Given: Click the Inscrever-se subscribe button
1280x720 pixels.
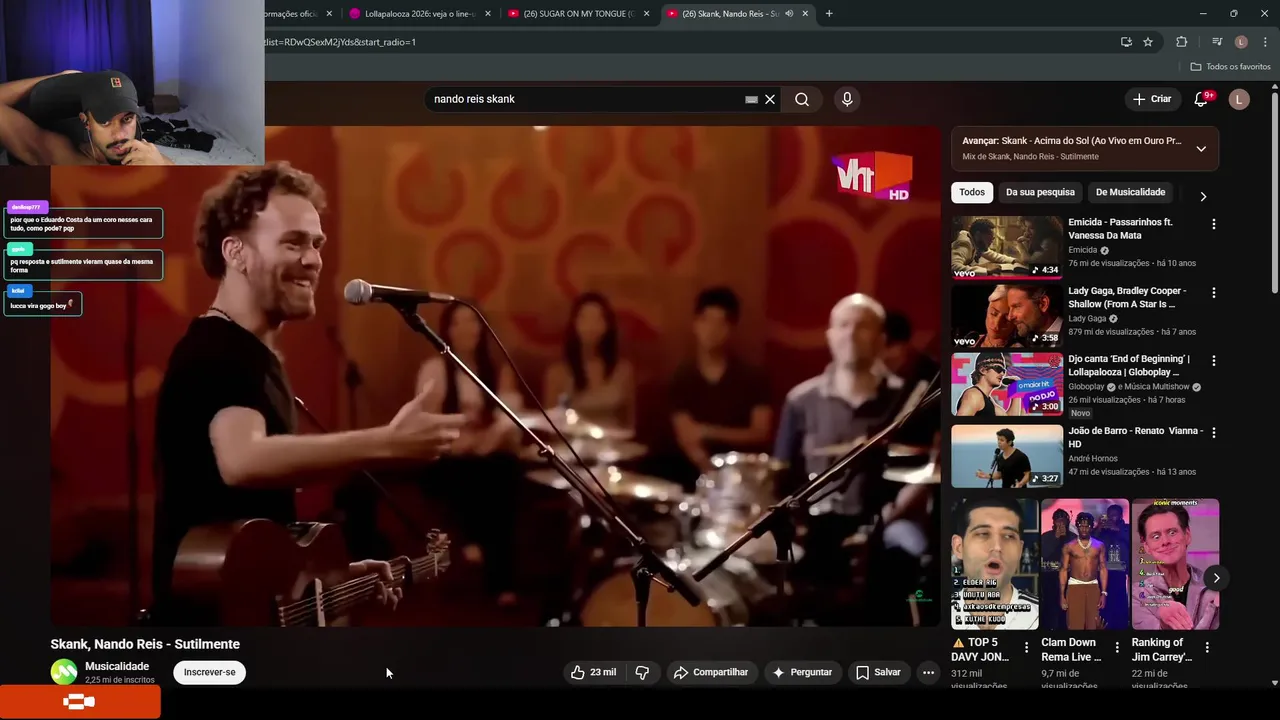Looking at the screenshot, I should pyautogui.click(x=210, y=672).
